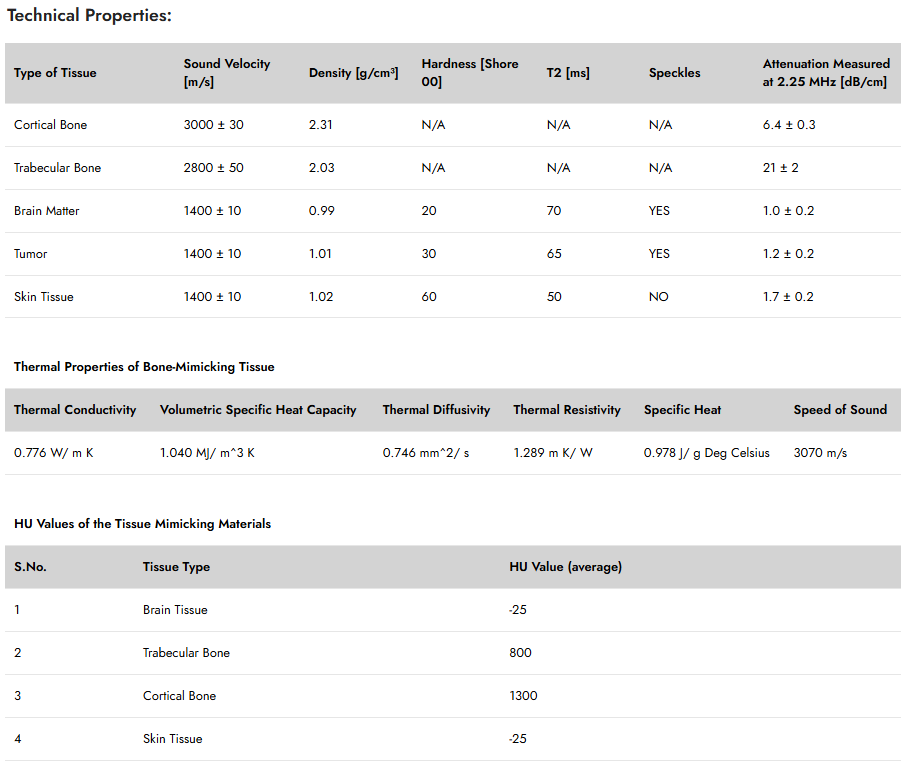Select 'Attenuation Measured at 2.25 MHz' header
This screenshot has height=766, width=904.
(826, 73)
